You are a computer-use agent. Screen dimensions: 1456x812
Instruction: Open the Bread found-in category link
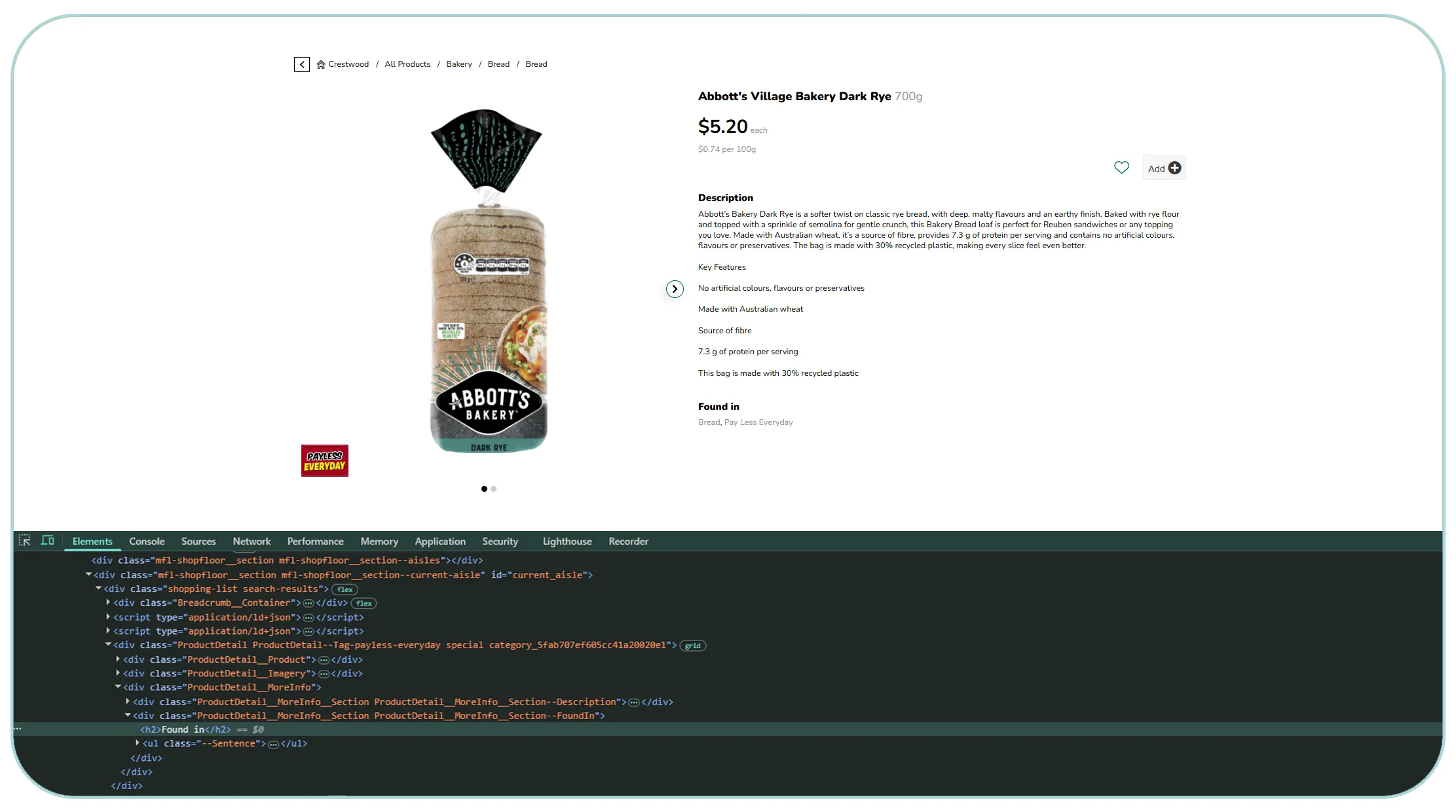[x=709, y=422]
